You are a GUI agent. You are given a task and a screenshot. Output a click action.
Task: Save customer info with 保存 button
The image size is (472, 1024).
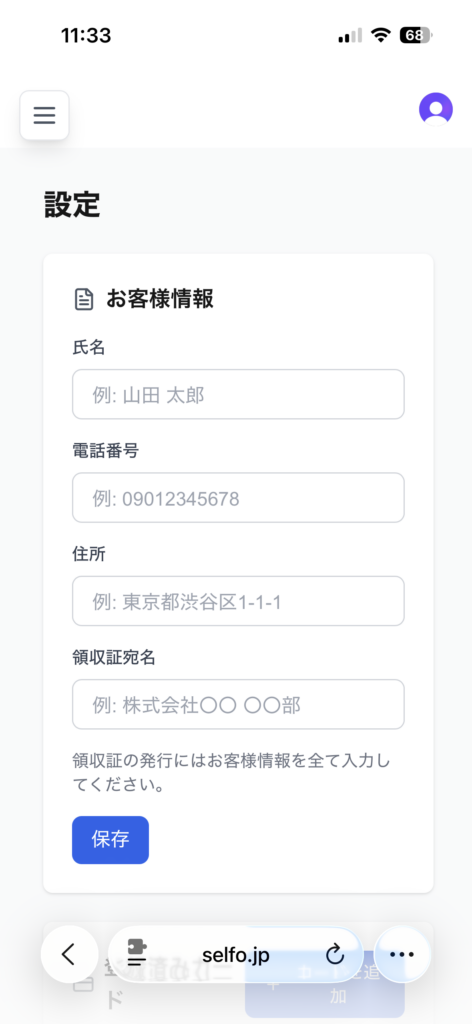tap(110, 840)
